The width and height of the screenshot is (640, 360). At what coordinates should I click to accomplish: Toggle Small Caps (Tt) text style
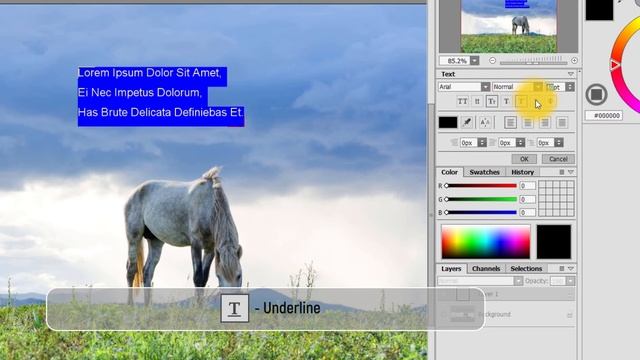pos(492,101)
